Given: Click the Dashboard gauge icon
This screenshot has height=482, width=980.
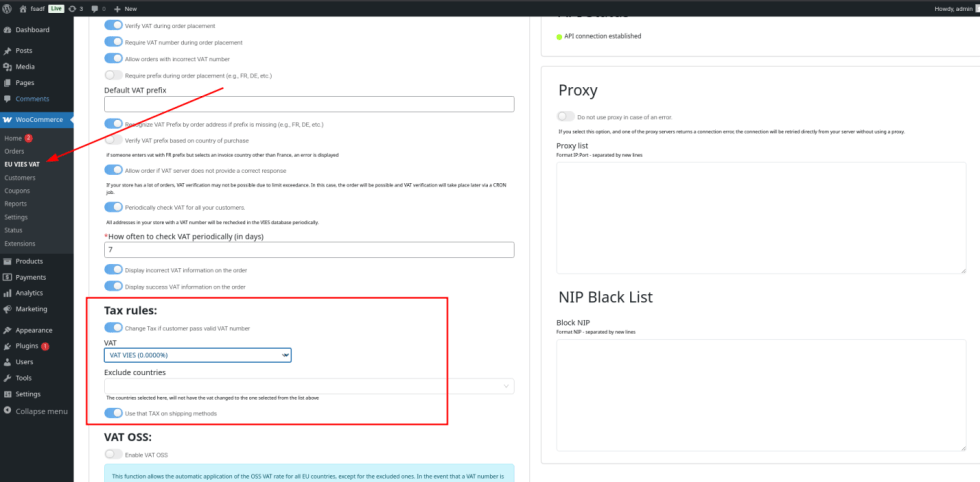Looking at the screenshot, I should [8, 30].
